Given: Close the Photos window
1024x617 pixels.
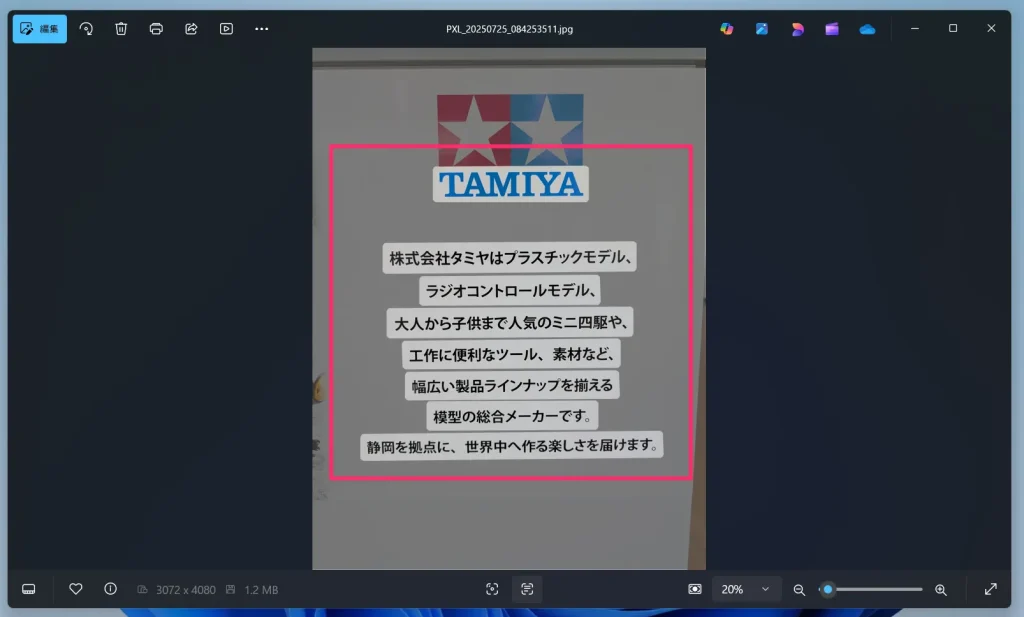Looking at the screenshot, I should tap(991, 28).
